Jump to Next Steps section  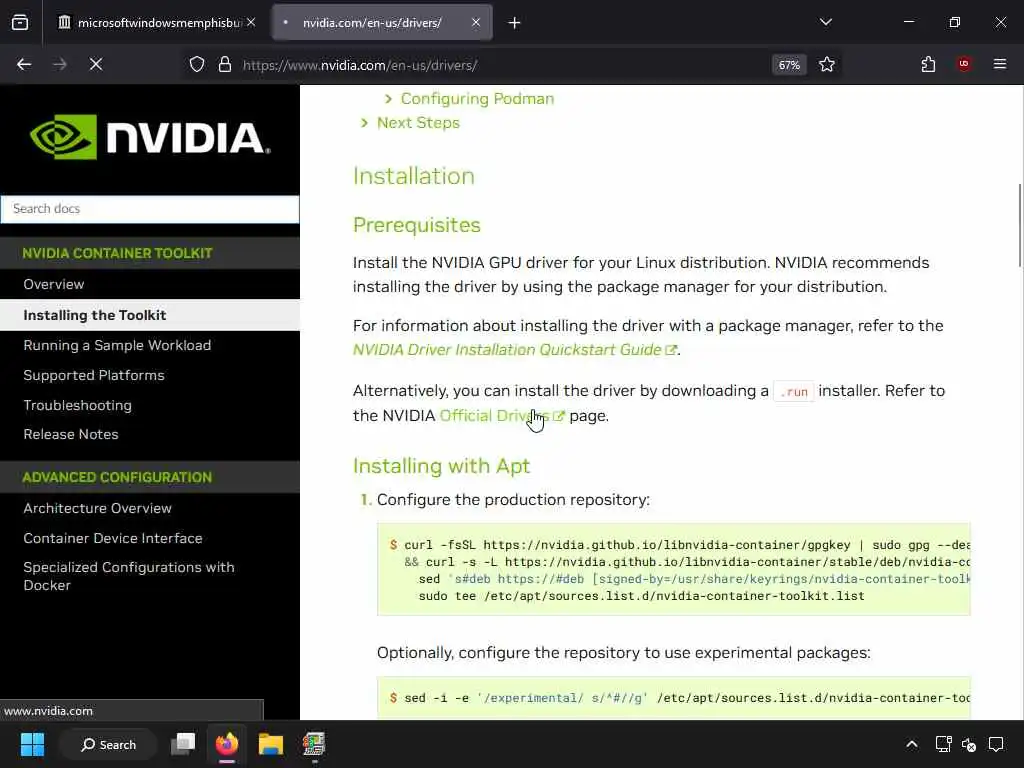(419, 123)
